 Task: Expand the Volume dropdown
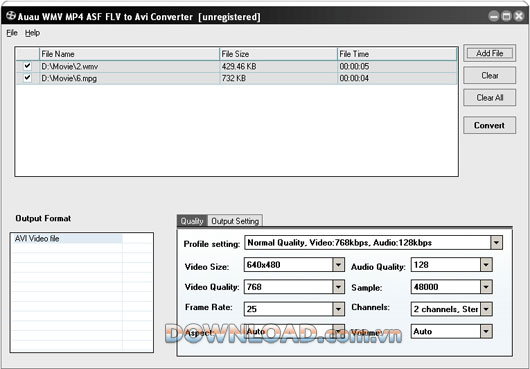[x=486, y=331]
